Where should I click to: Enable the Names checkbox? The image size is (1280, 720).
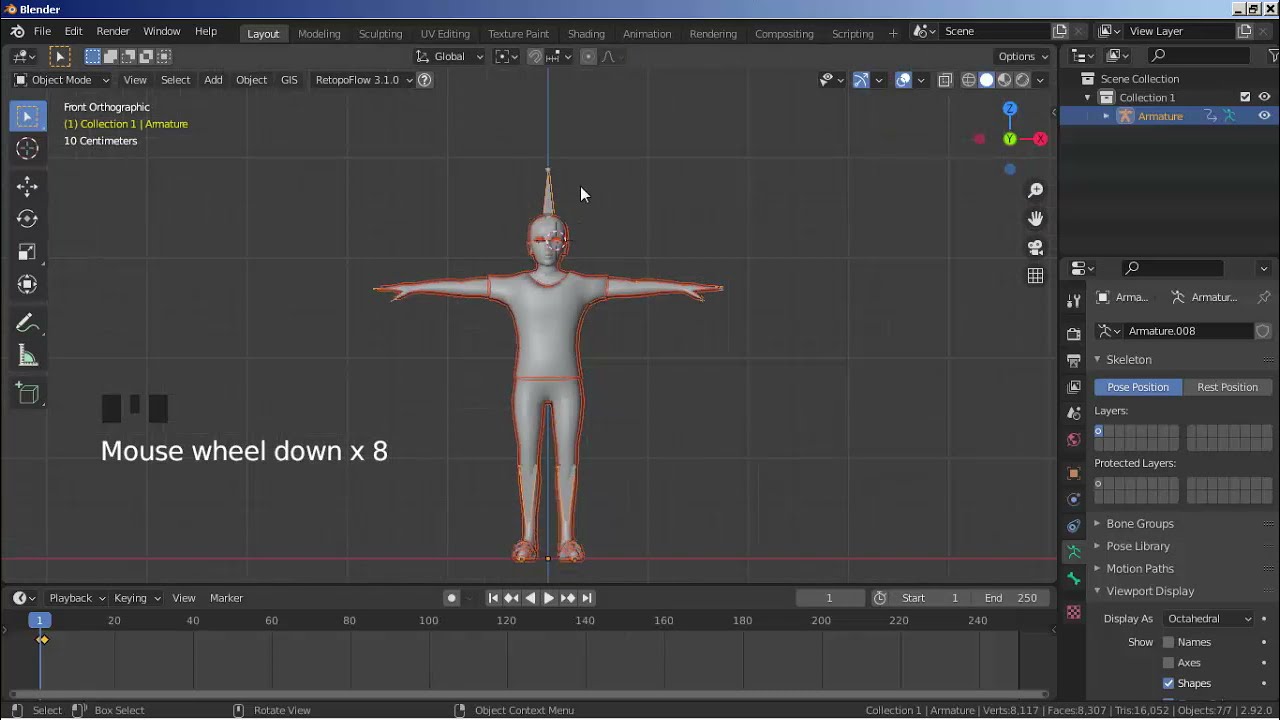coord(1168,642)
